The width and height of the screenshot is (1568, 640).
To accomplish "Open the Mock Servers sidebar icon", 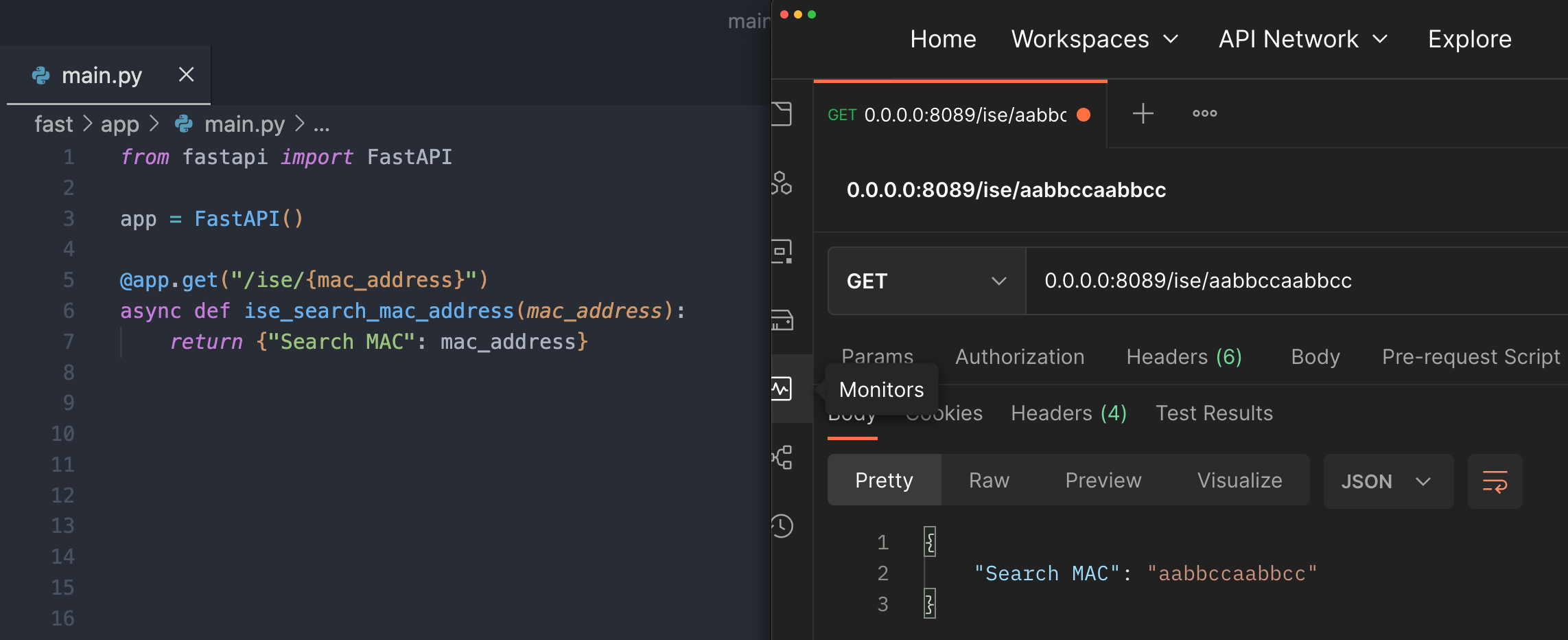I will point(782,320).
